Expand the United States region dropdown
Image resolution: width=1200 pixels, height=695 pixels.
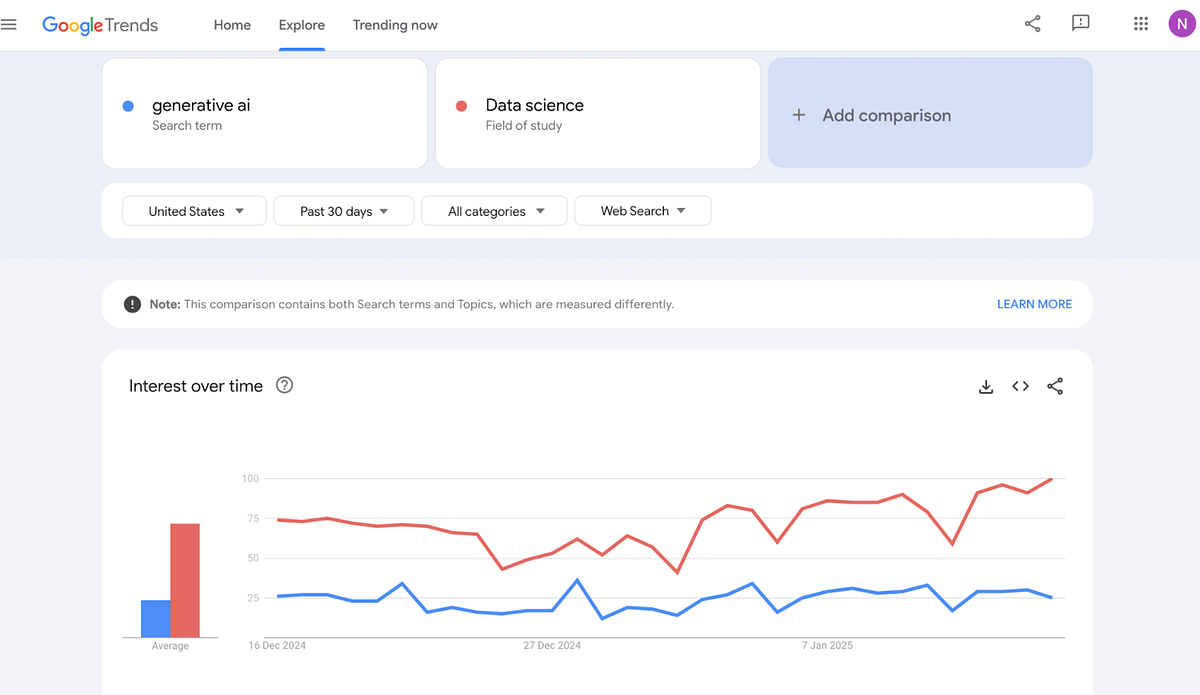(195, 211)
